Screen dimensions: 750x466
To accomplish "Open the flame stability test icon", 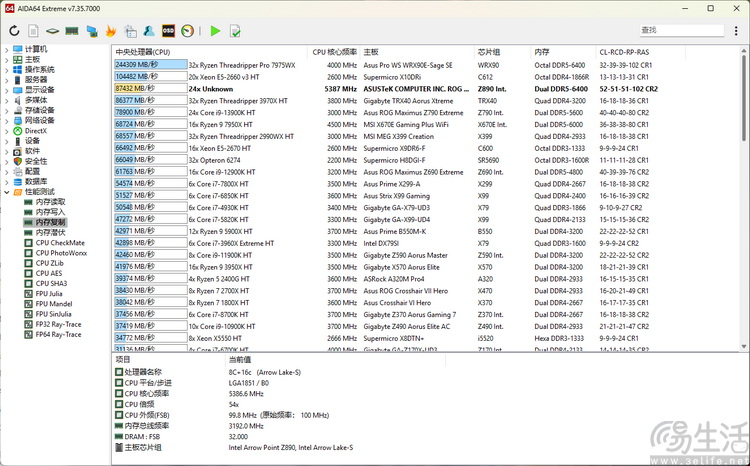I will (110, 31).
